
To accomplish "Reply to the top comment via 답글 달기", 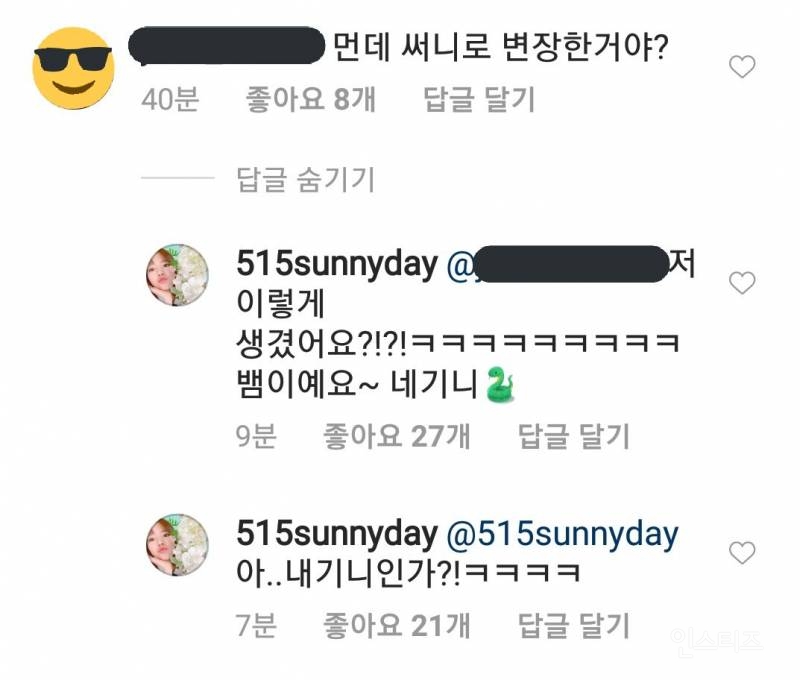I will click(480, 99).
